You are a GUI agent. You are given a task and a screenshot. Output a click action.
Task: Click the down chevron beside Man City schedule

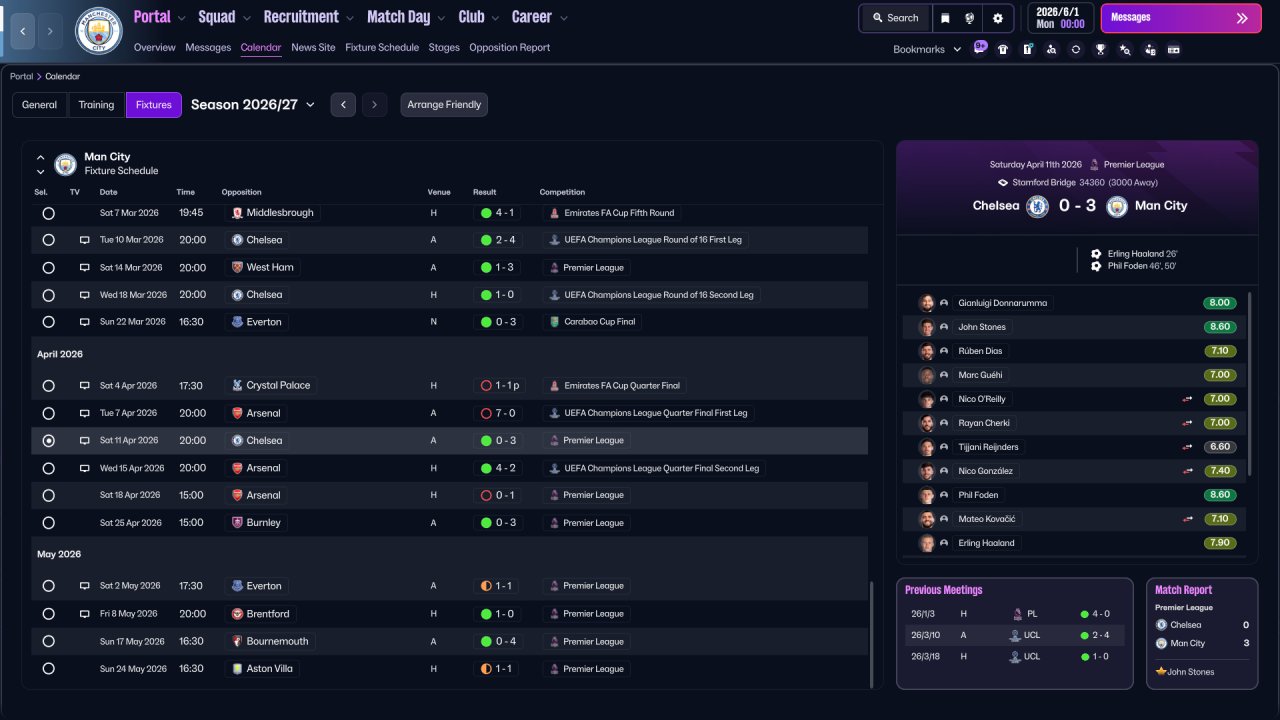click(x=40, y=172)
